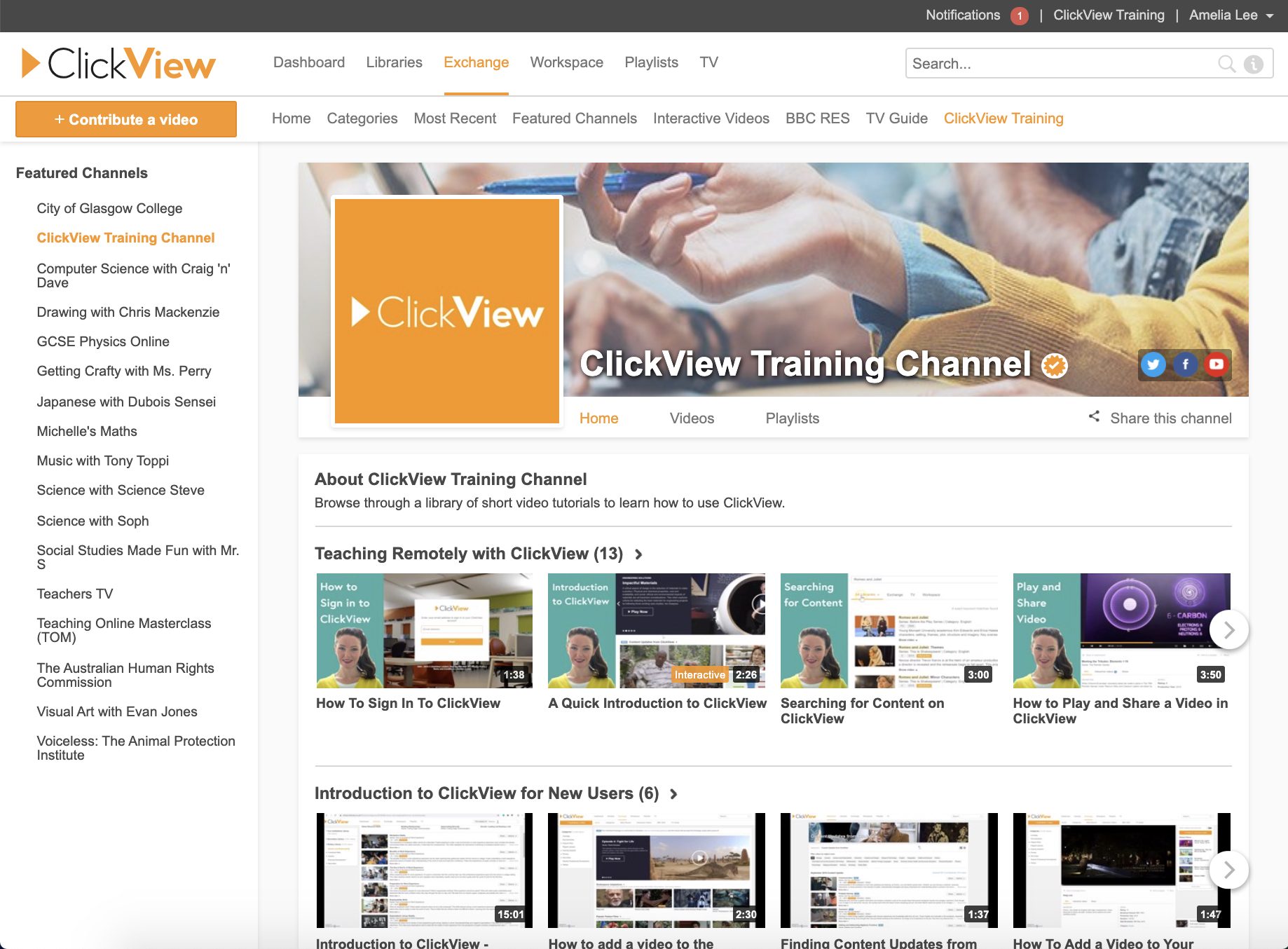Open the 1:47 How To Add a Video to Your thumbnail
1288x949 pixels.
coord(1121,871)
